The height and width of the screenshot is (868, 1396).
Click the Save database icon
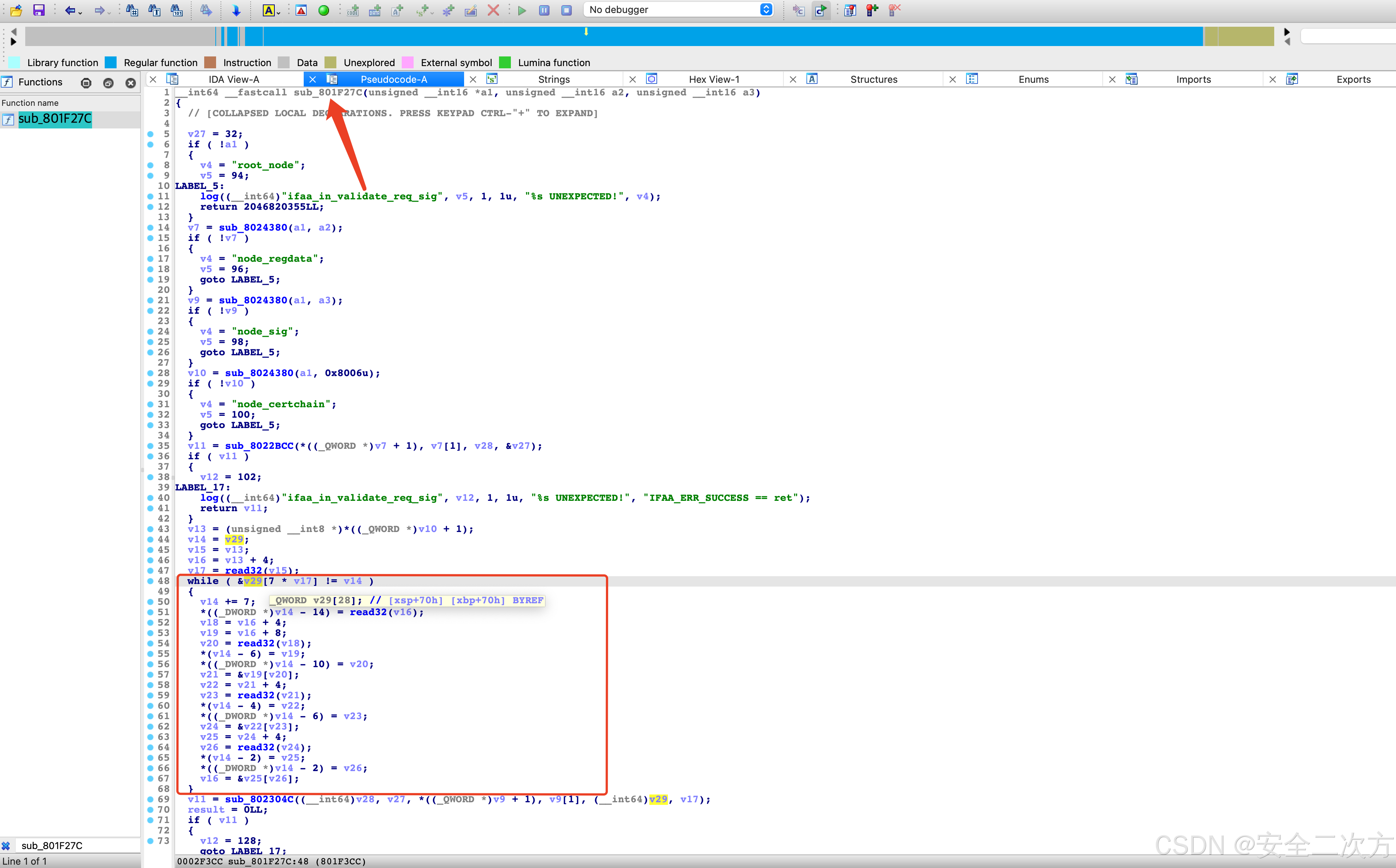point(39,10)
